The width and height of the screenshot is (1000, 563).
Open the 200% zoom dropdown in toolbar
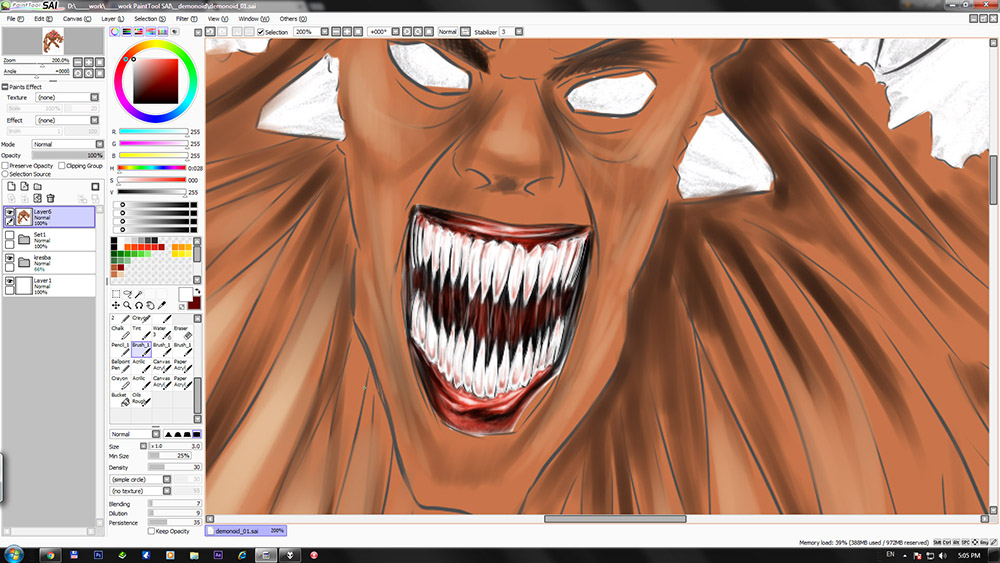click(x=325, y=31)
